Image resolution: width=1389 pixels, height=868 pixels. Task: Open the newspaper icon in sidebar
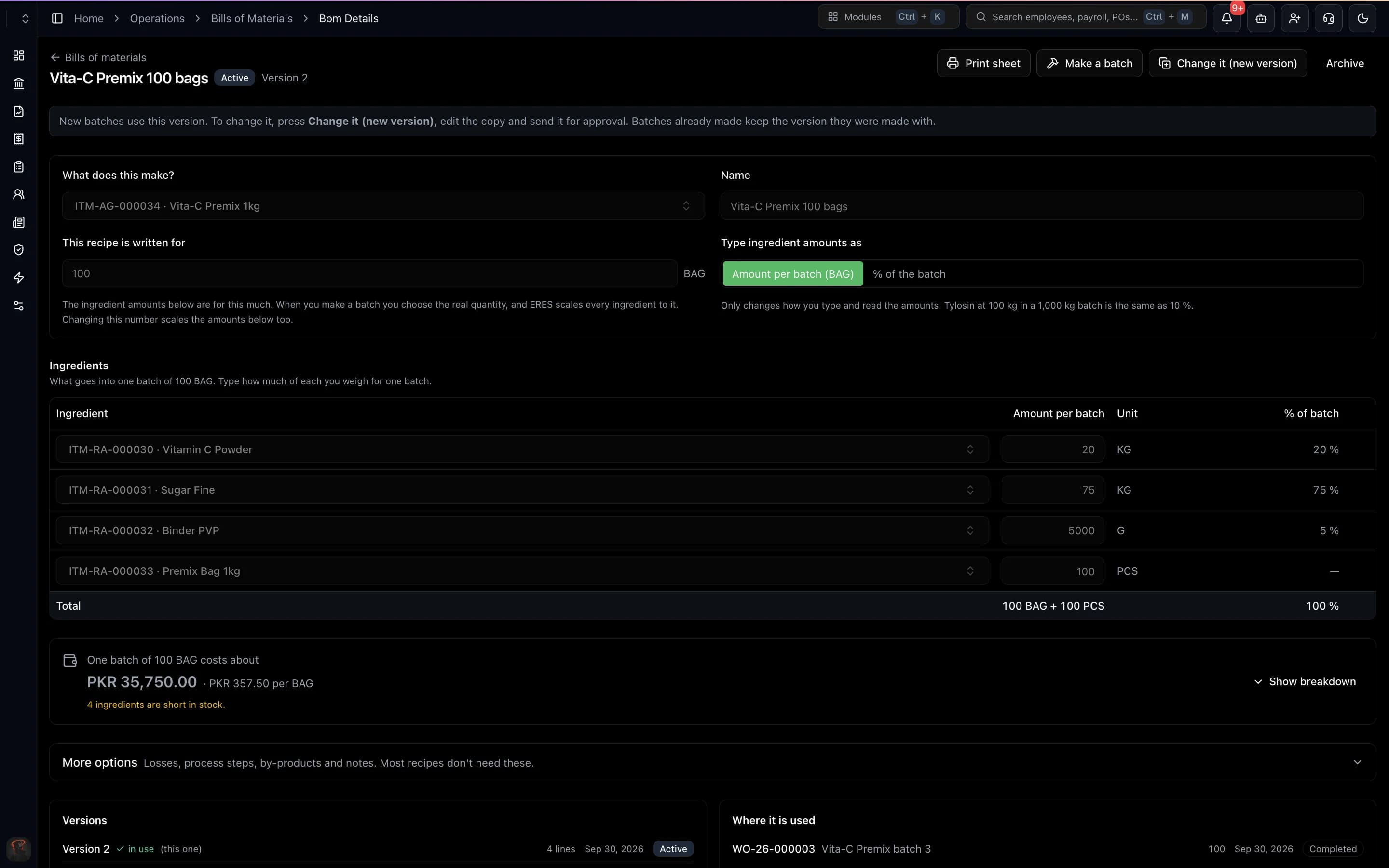tap(18, 222)
